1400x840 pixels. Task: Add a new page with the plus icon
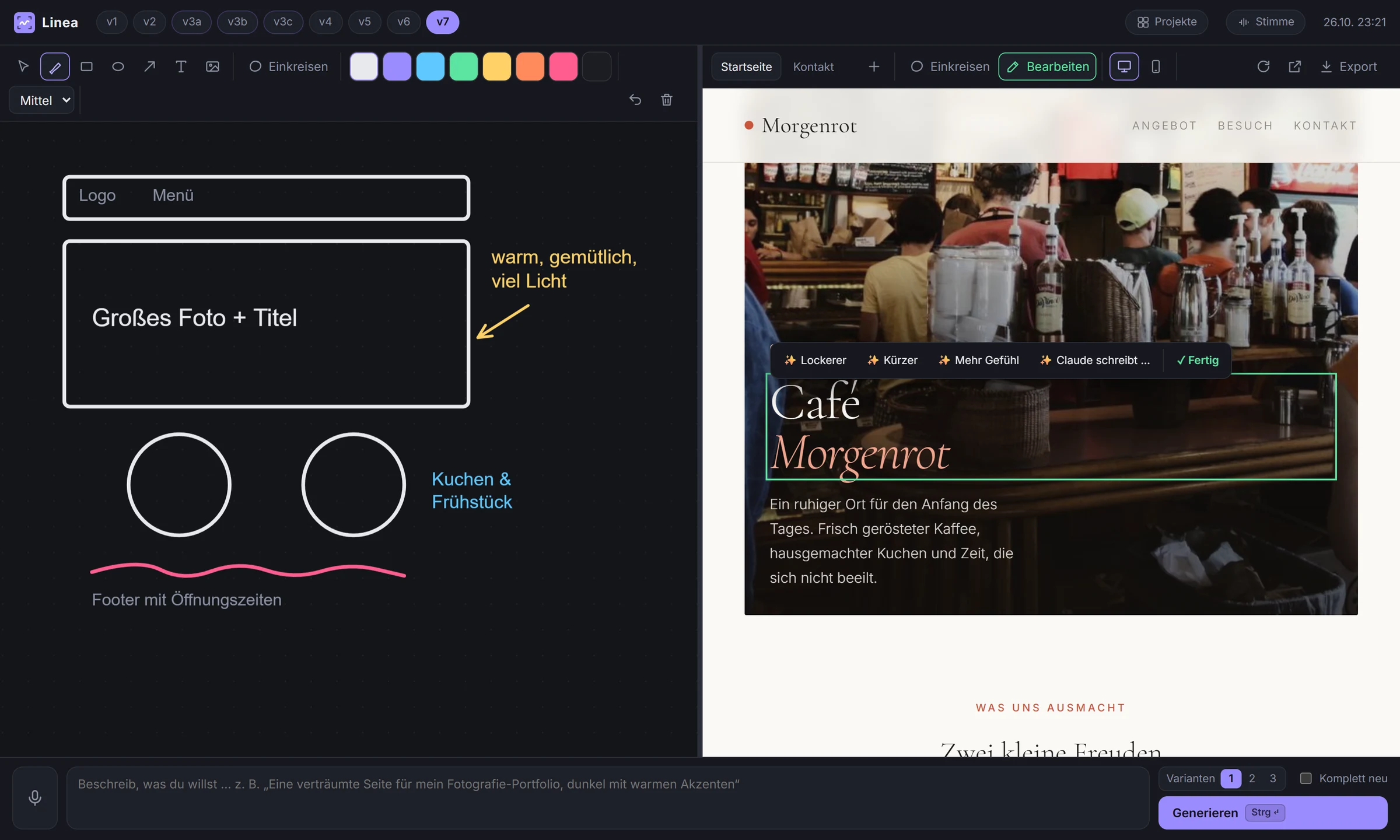[x=874, y=66]
